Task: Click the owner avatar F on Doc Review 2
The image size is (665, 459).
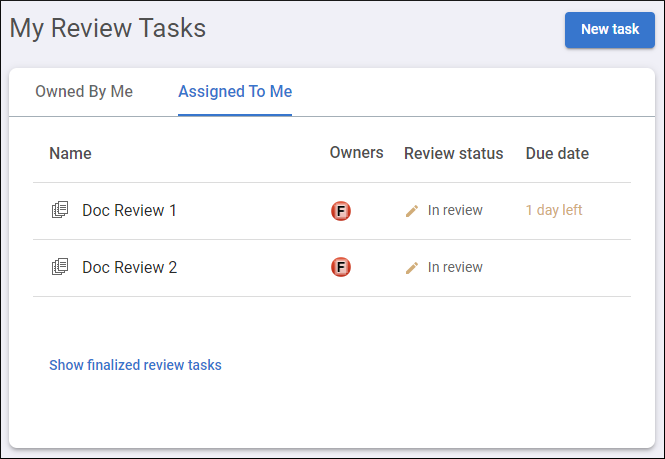Action: click(x=341, y=267)
